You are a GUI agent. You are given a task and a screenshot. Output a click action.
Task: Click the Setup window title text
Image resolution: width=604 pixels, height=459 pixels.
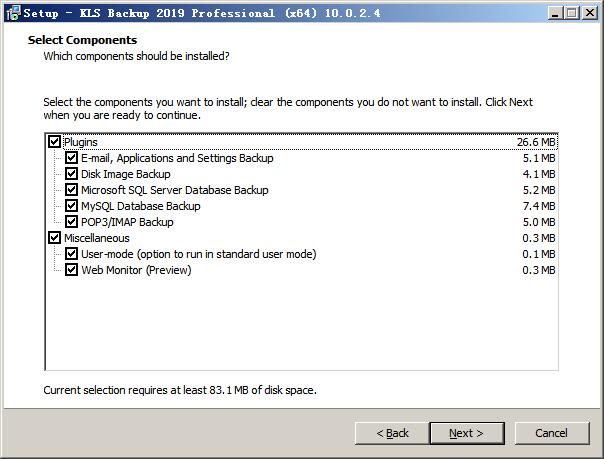202,13
